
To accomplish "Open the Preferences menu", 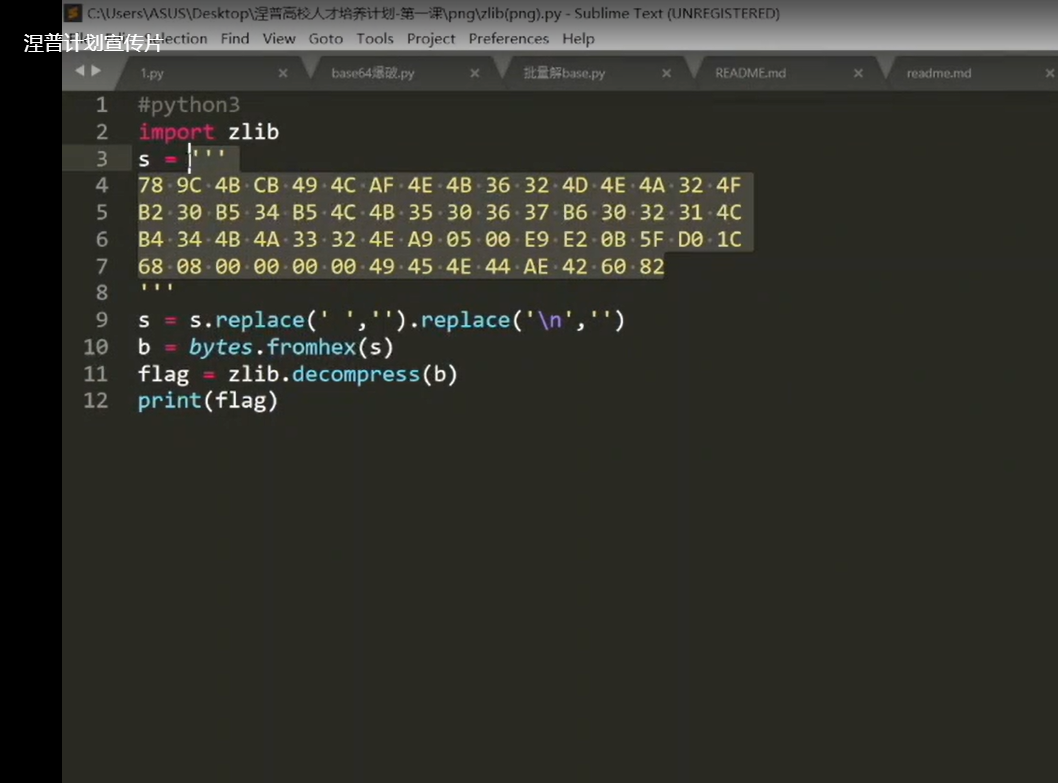I will (x=509, y=39).
